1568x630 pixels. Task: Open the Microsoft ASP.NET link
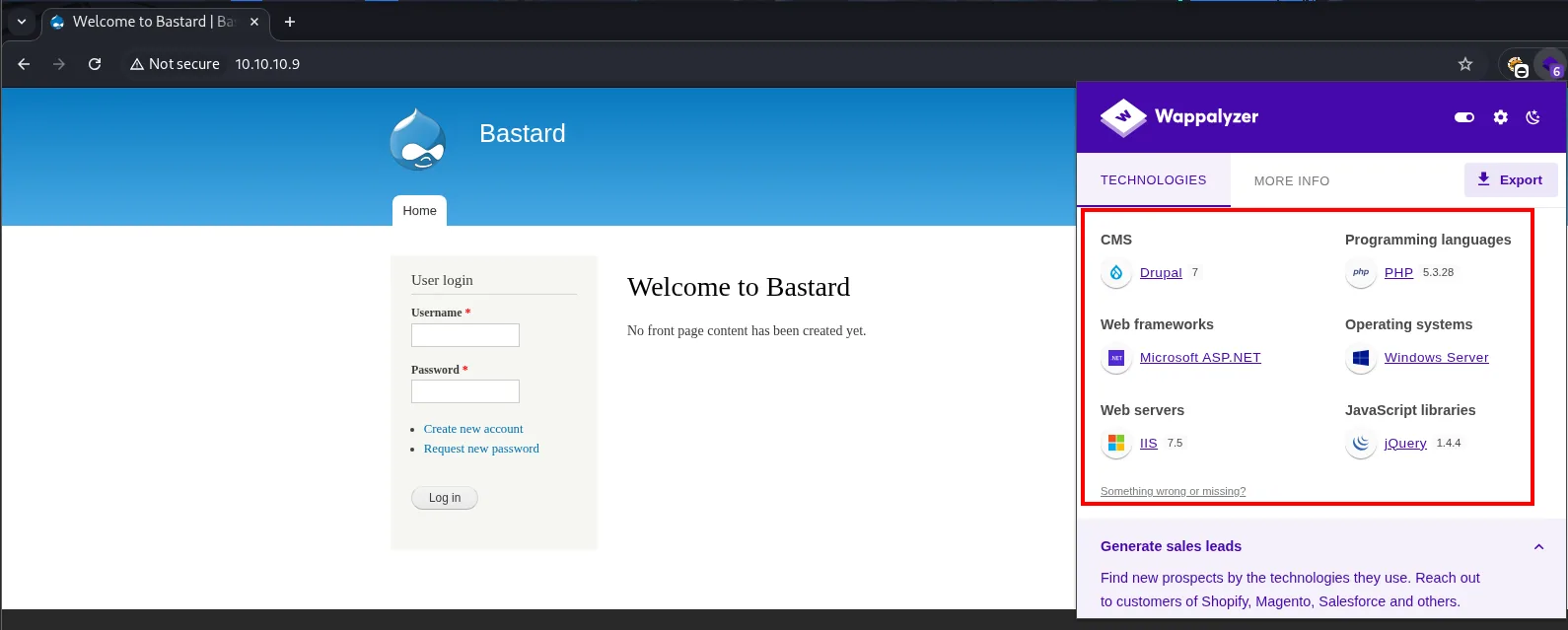[1200, 358]
